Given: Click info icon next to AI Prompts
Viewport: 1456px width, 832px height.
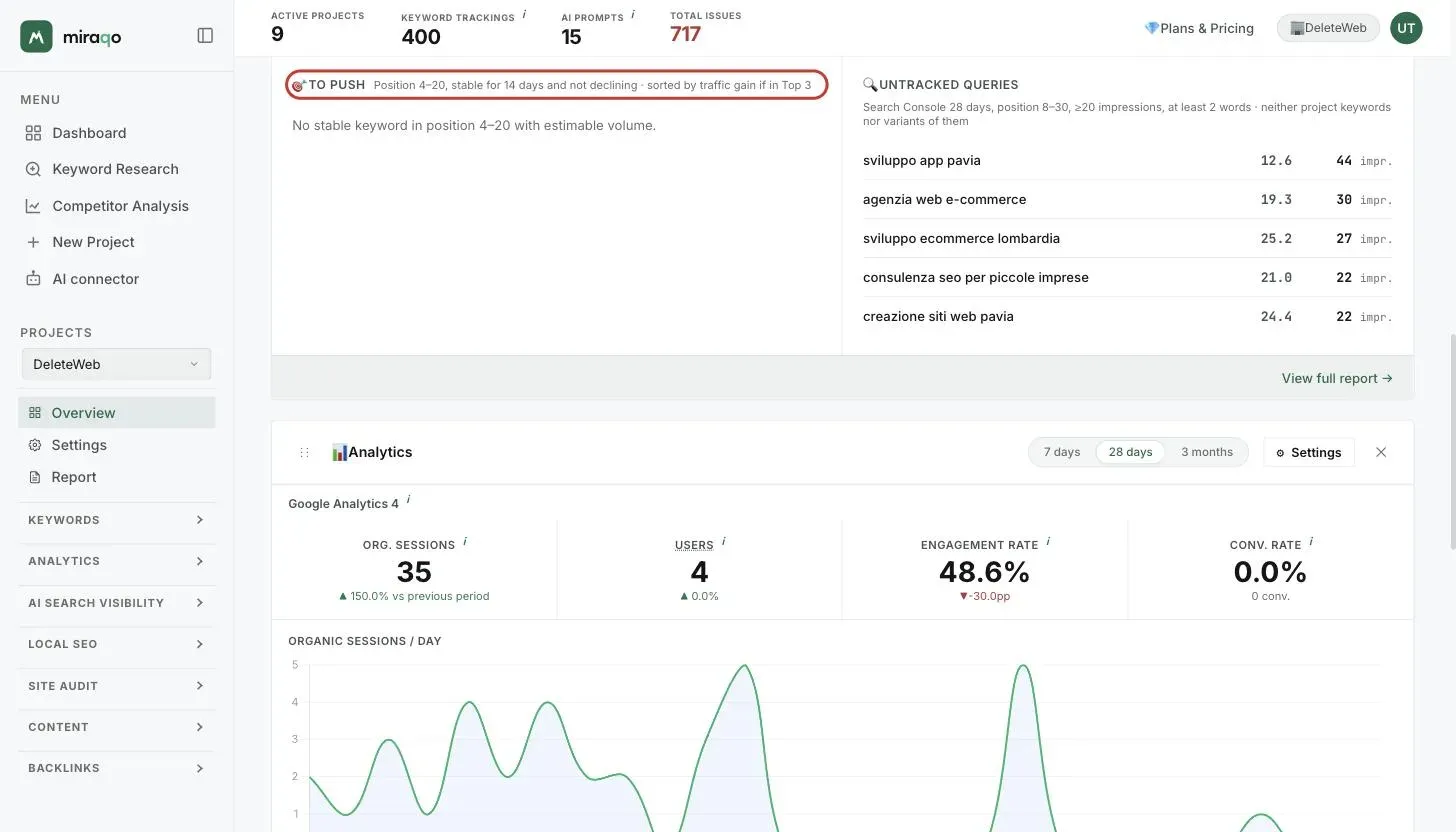Looking at the screenshot, I should [633, 15].
